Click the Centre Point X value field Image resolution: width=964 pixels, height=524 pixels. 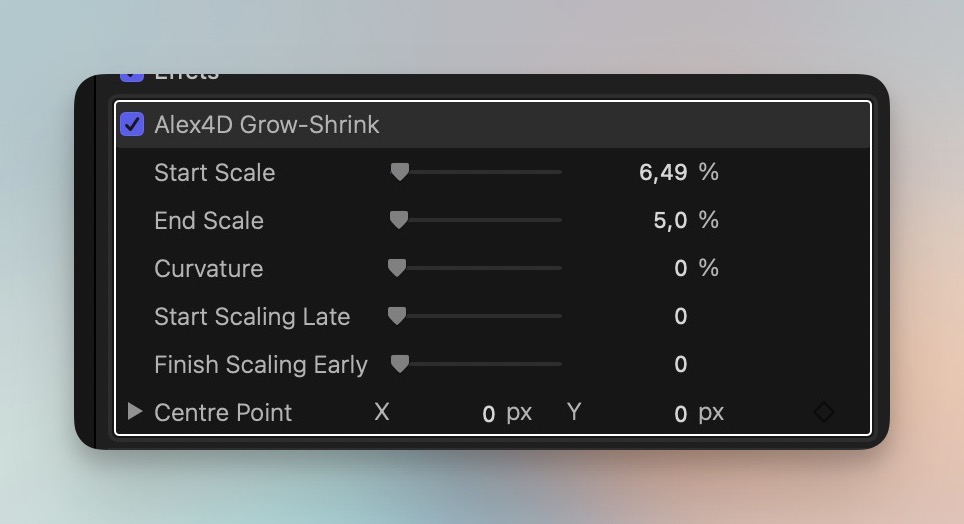pyautogui.click(x=488, y=413)
